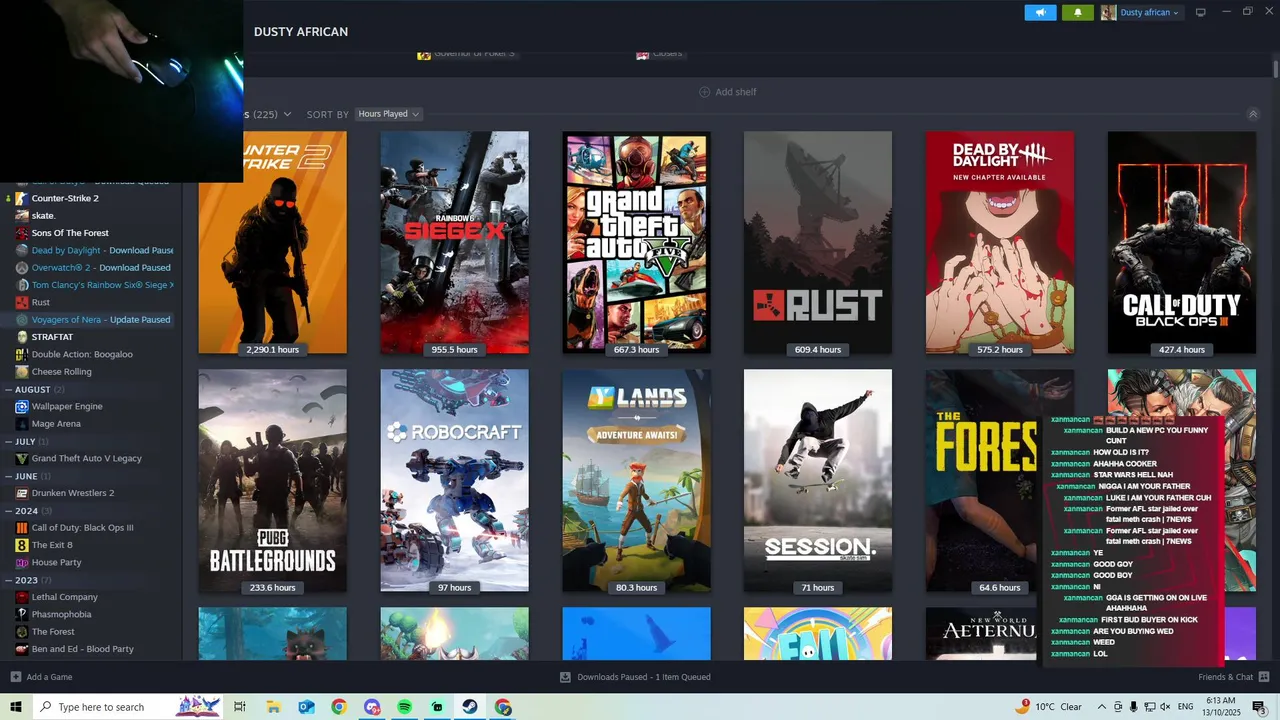Open Friends & Chat

coord(1233,677)
